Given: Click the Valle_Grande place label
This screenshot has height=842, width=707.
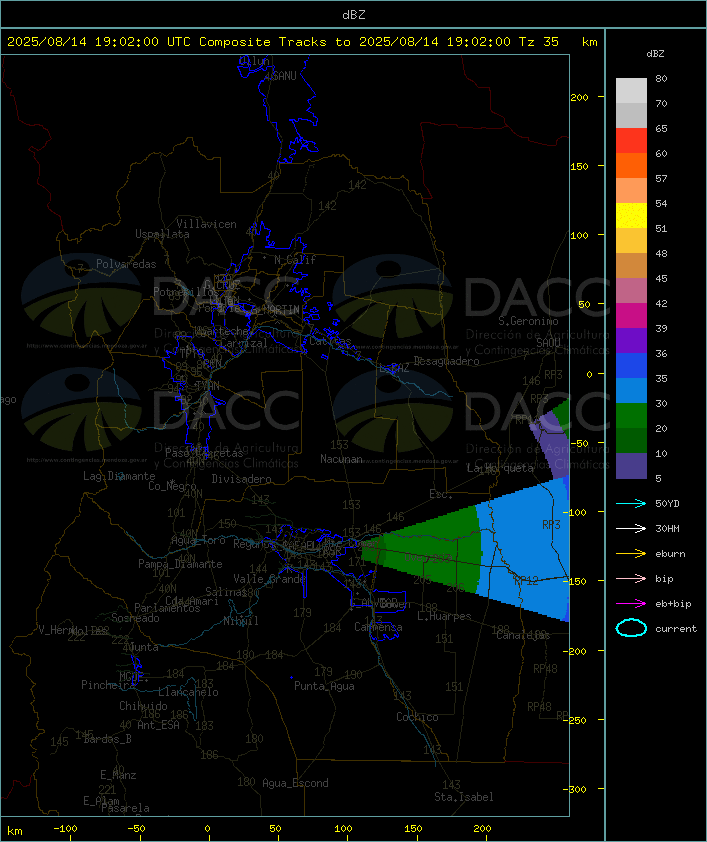Looking at the screenshot, I should click(270, 579).
